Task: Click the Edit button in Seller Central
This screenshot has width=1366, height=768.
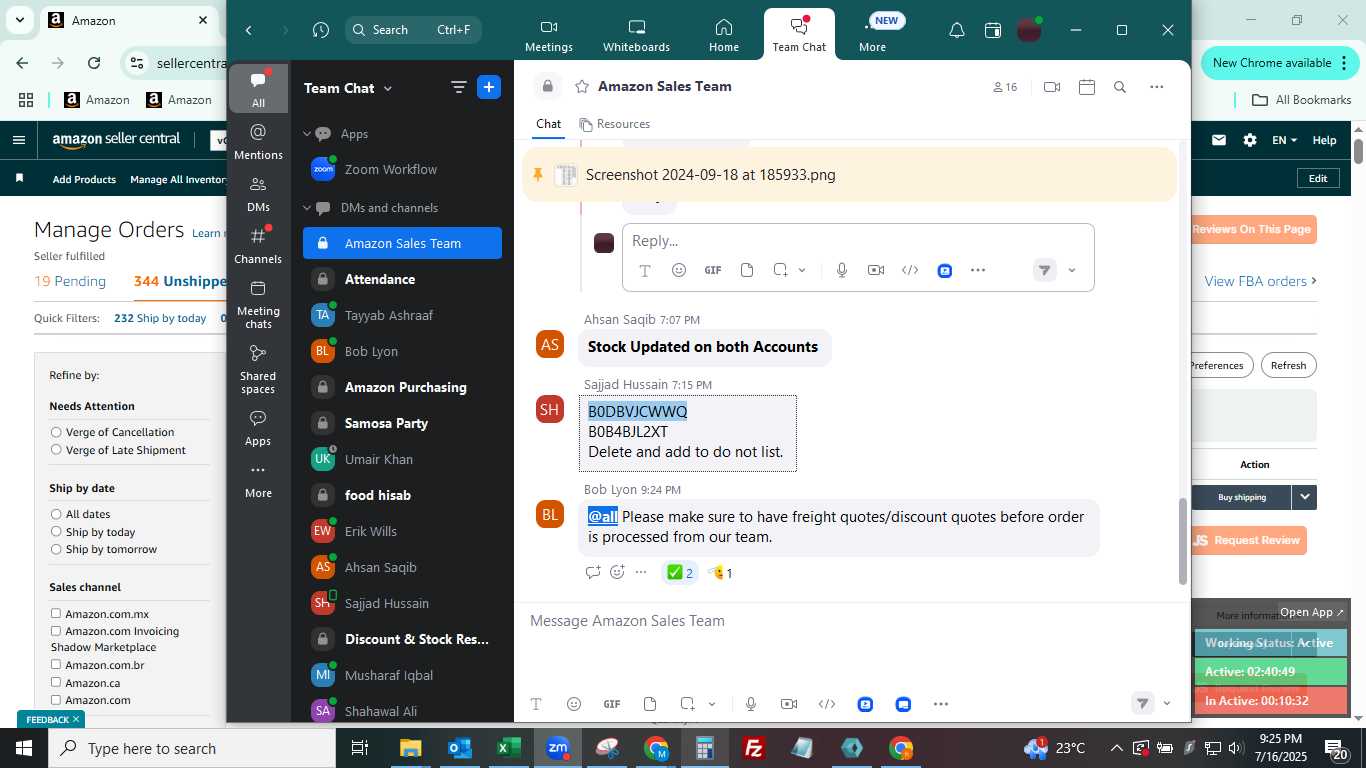Action: [1318, 178]
